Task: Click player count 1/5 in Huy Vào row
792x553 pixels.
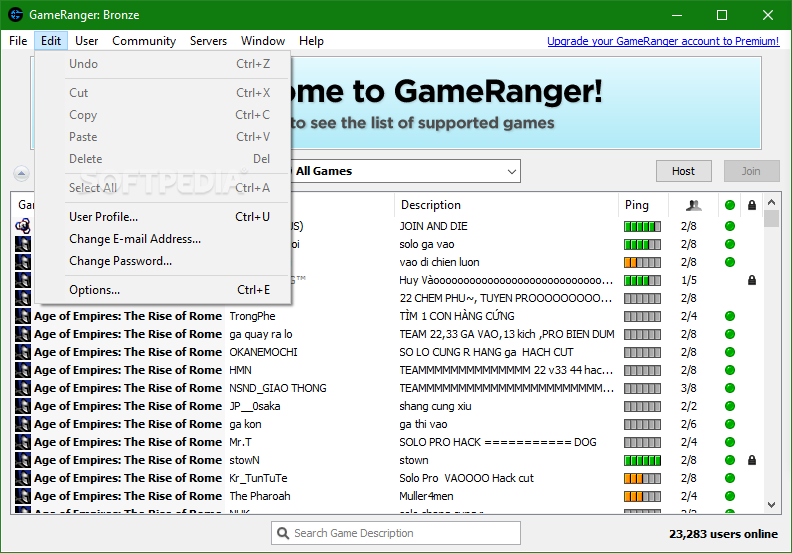Action: tap(688, 280)
